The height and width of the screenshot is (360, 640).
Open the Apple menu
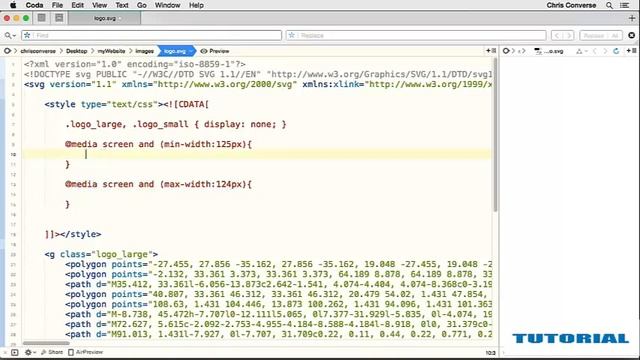click(13, 5)
